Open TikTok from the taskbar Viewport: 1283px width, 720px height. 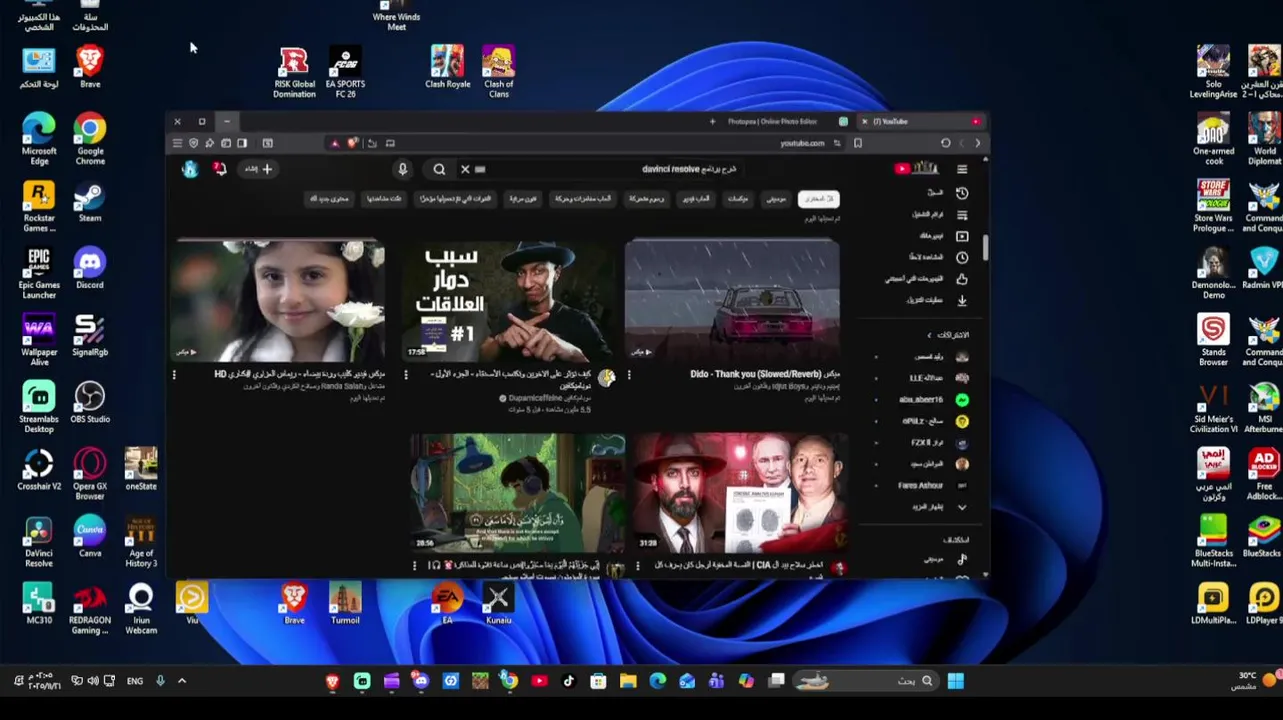pos(568,681)
